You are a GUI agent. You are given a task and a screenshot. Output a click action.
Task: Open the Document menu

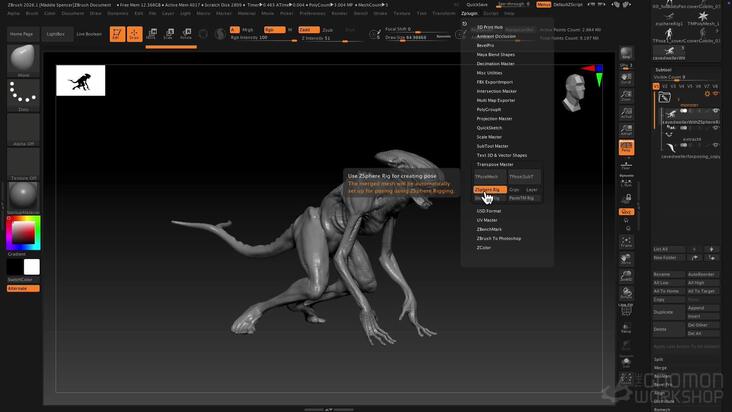coord(72,14)
